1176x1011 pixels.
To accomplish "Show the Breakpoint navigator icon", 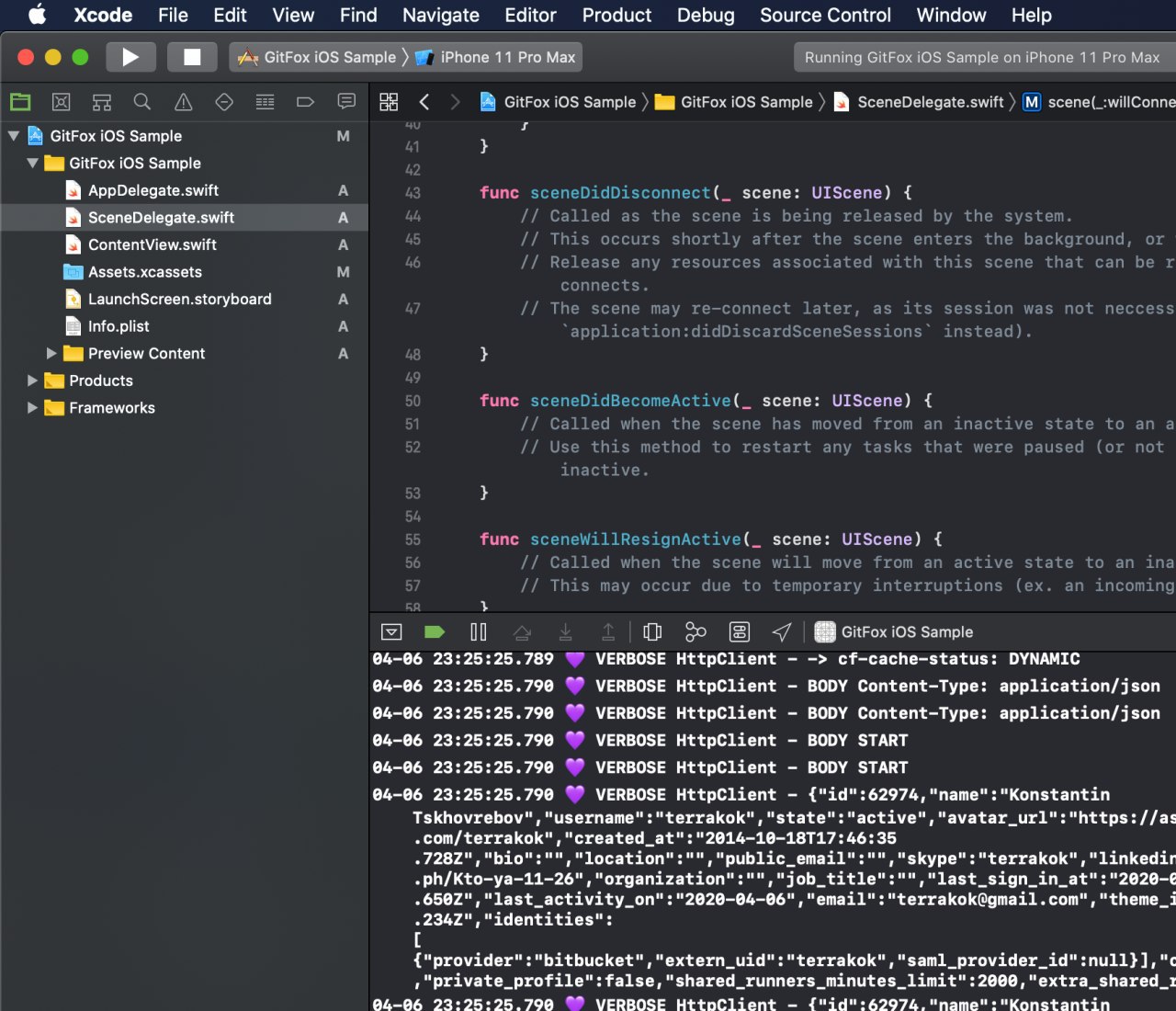I will point(305,102).
